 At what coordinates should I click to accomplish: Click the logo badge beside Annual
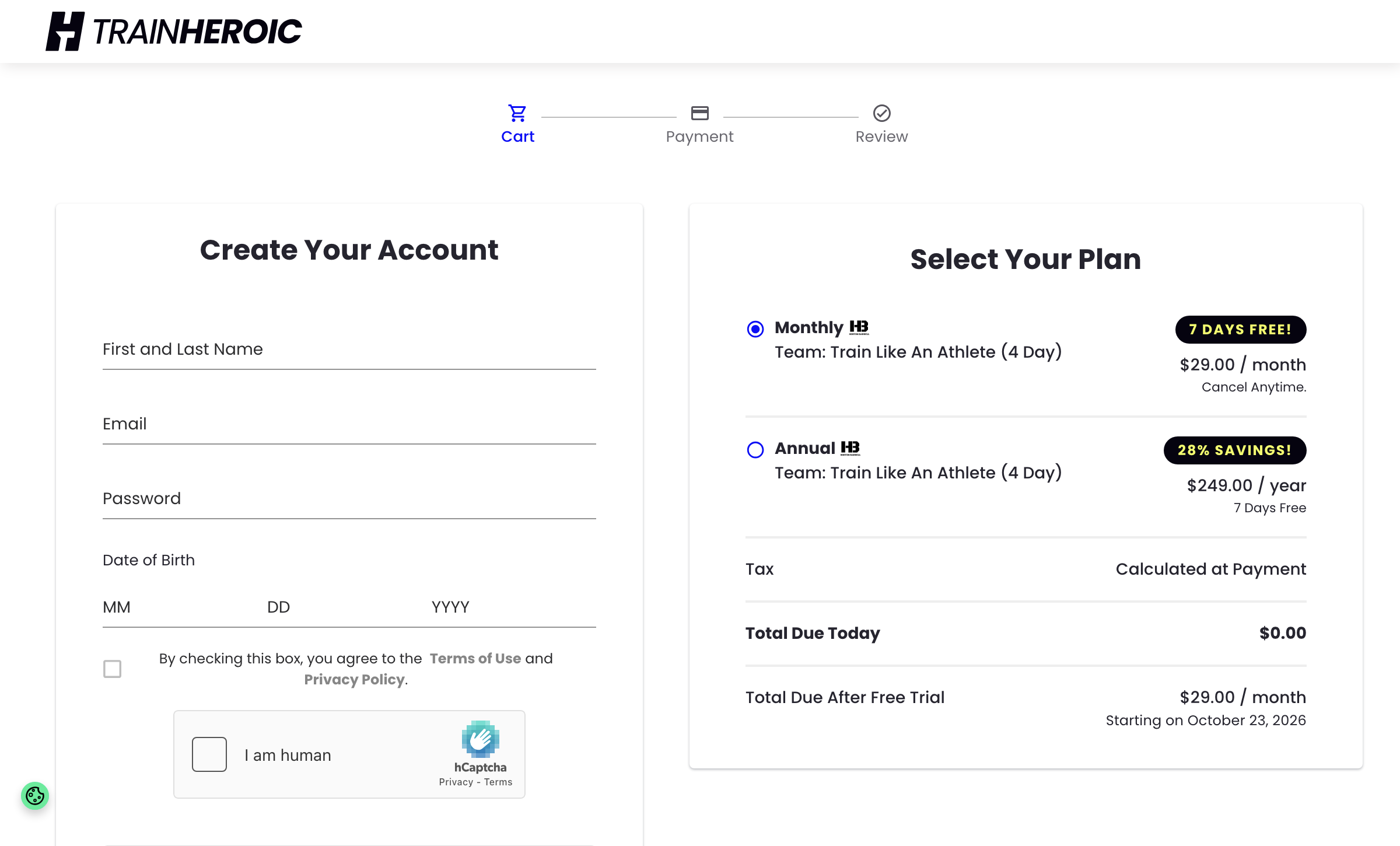[850, 448]
